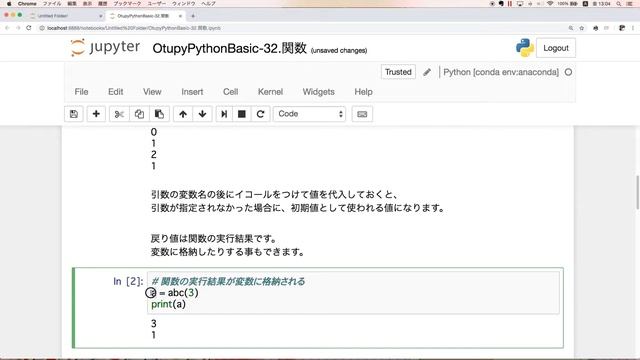Click the text line starting with 引数が指定

point(298,208)
